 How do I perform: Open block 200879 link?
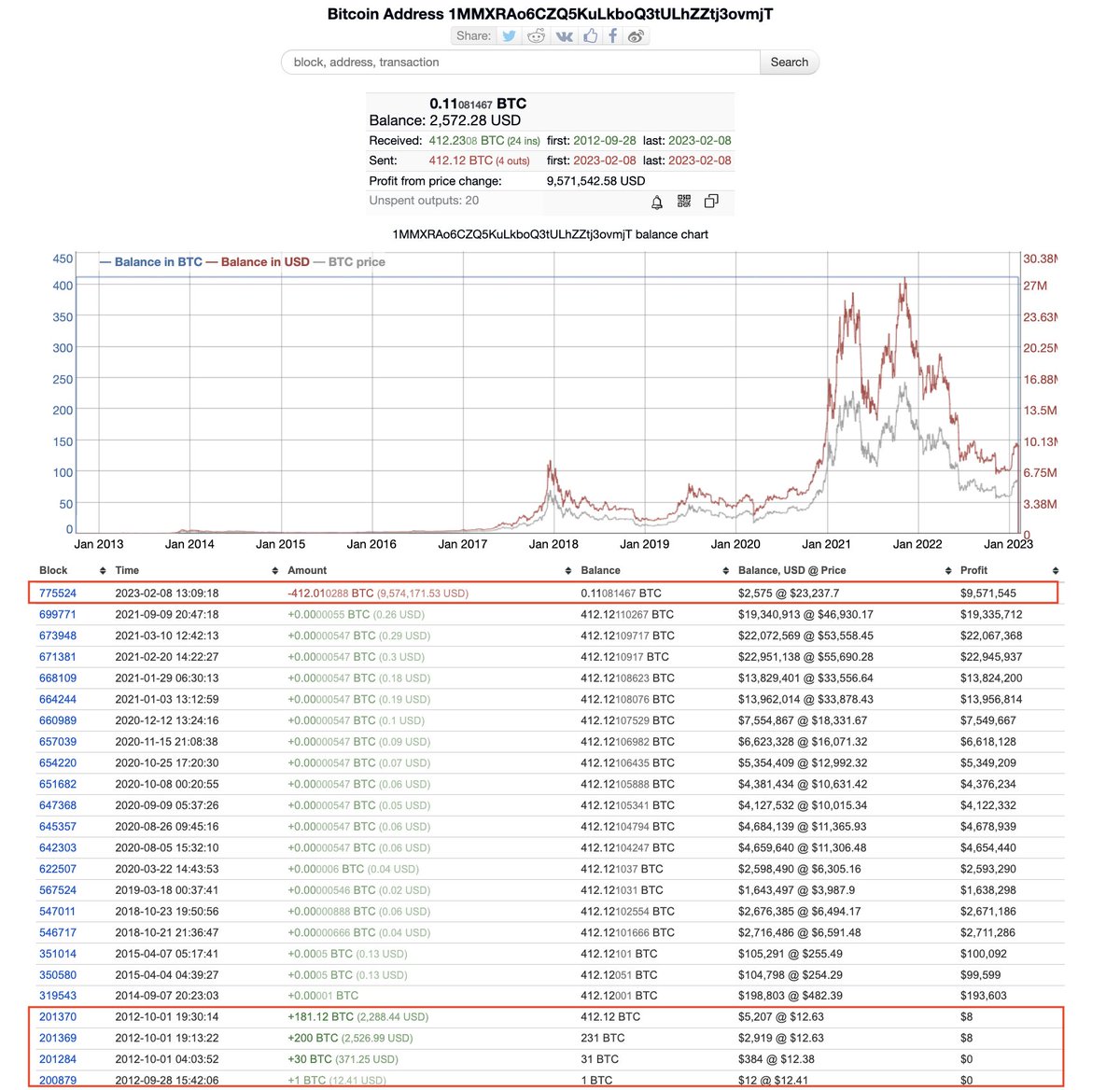pos(58,1081)
